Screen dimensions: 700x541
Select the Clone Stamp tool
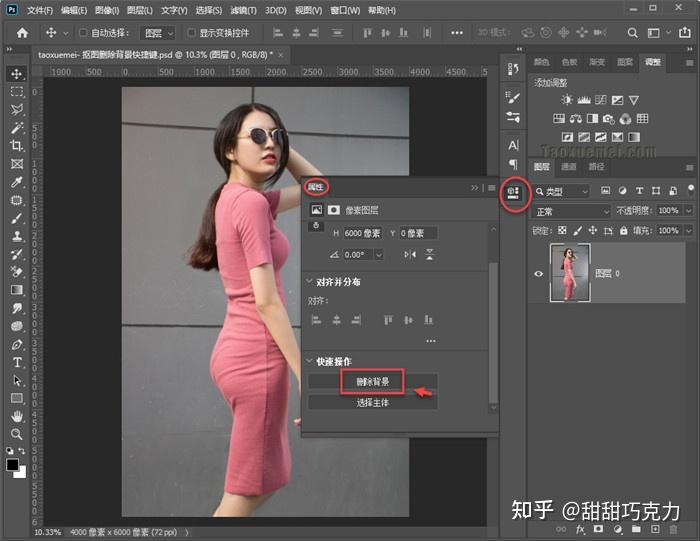coord(17,236)
